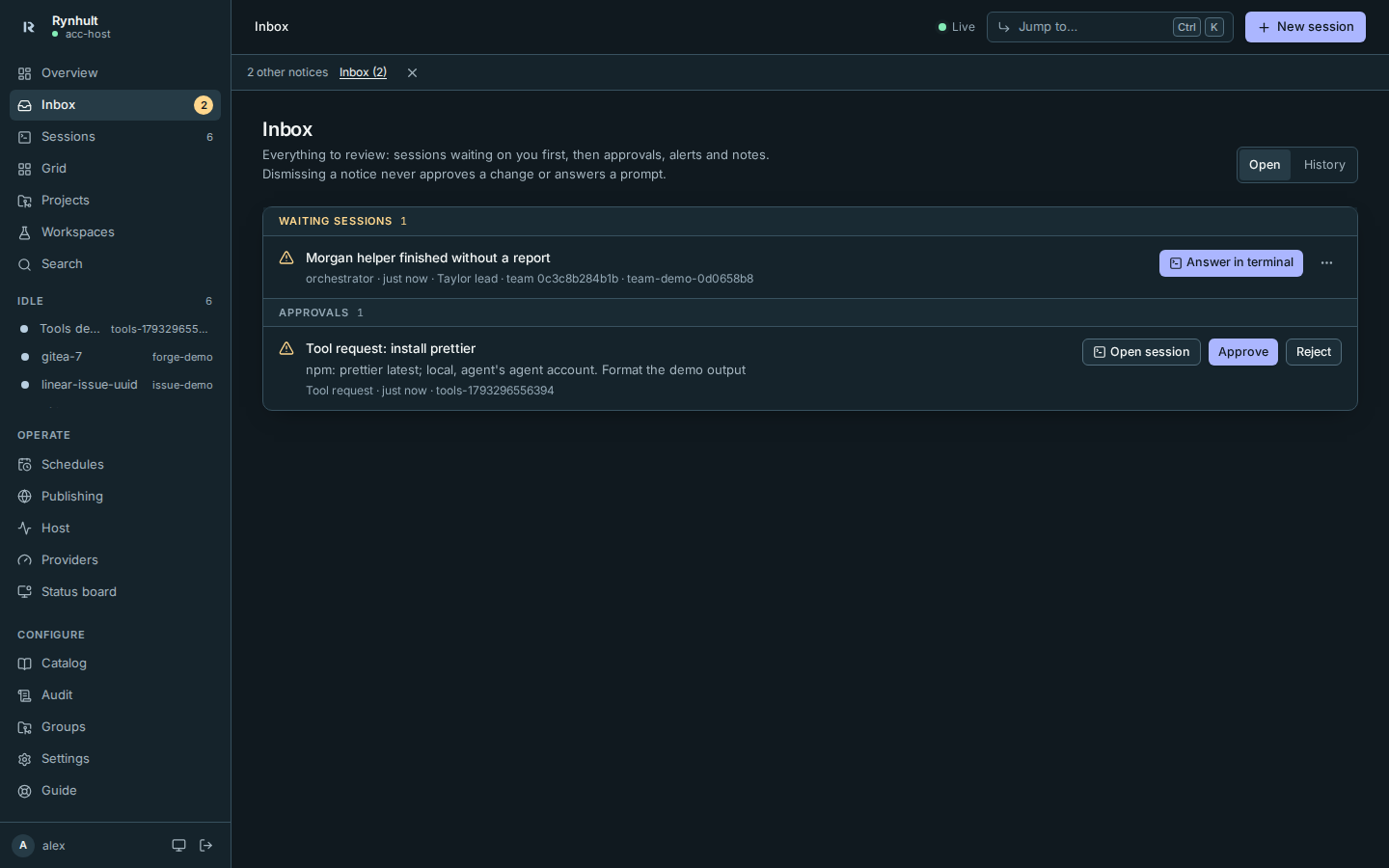Open Projects from the sidebar
The image size is (1389, 868).
[115, 201]
